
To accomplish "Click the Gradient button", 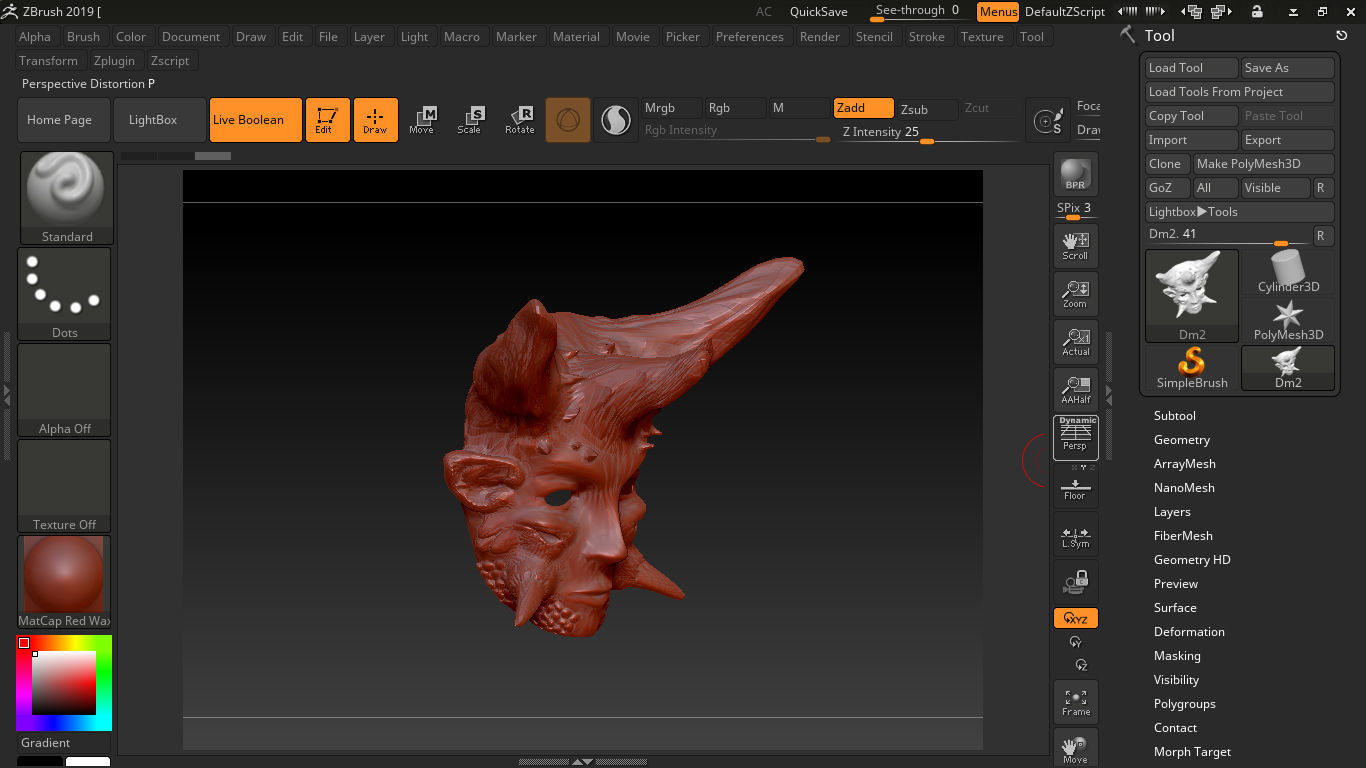I will click(x=64, y=743).
